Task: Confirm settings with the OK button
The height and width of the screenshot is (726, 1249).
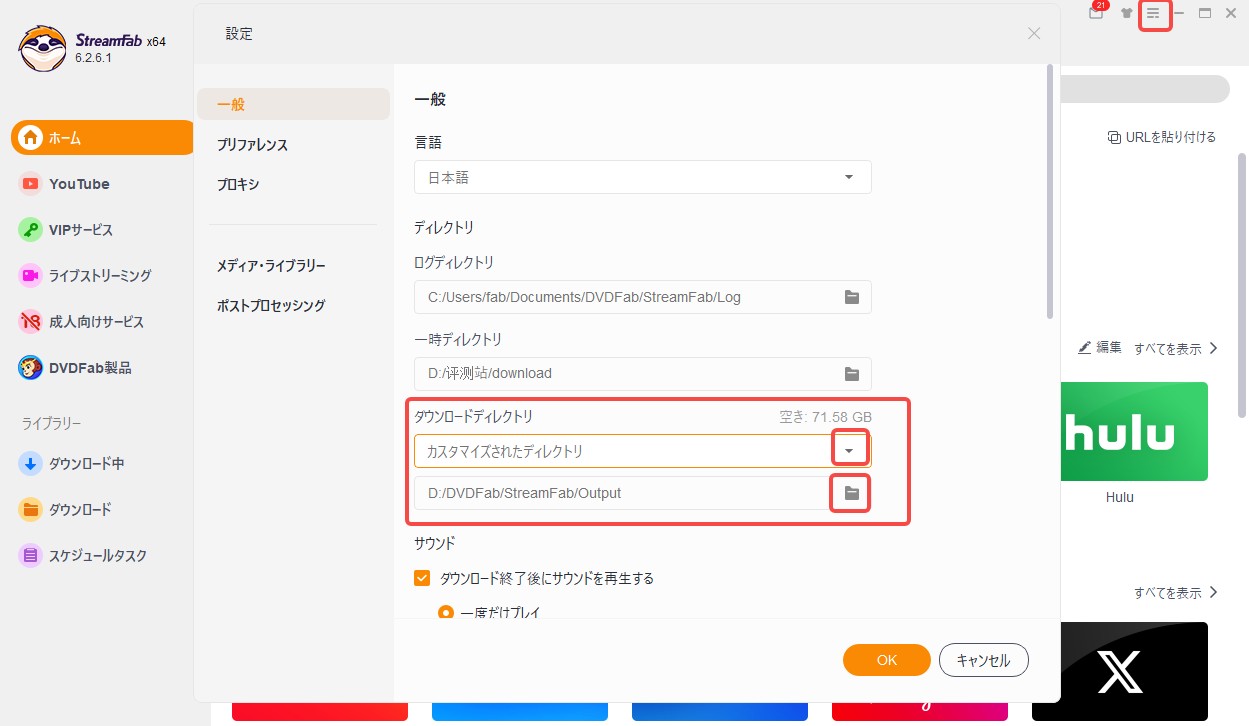Action: coord(885,660)
